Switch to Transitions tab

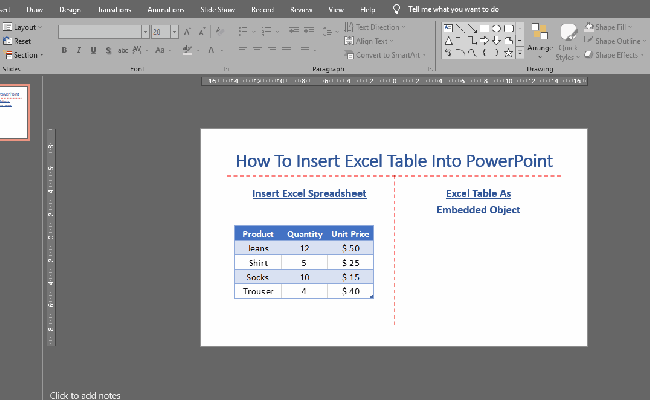click(114, 9)
